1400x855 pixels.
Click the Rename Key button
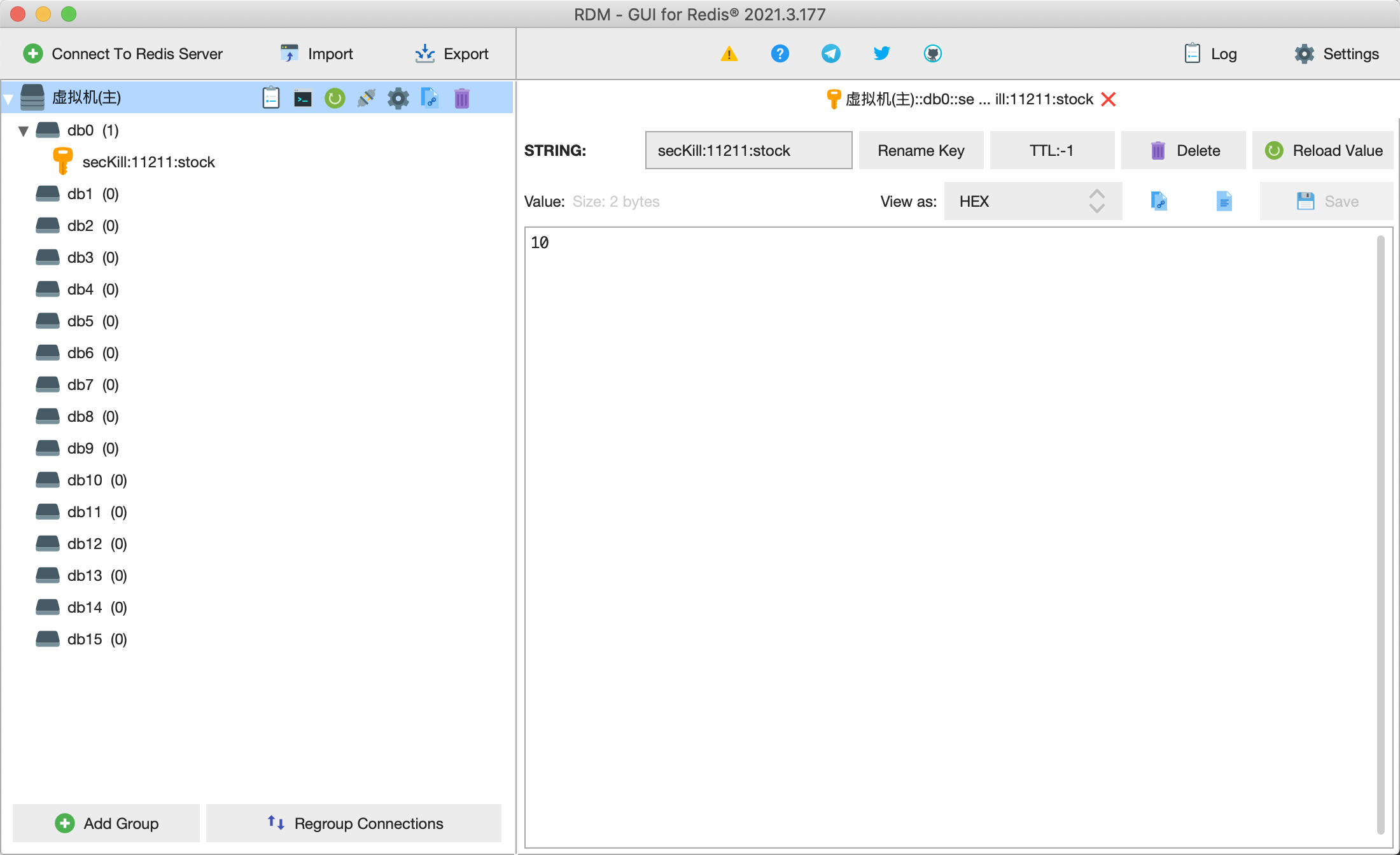coord(922,150)
